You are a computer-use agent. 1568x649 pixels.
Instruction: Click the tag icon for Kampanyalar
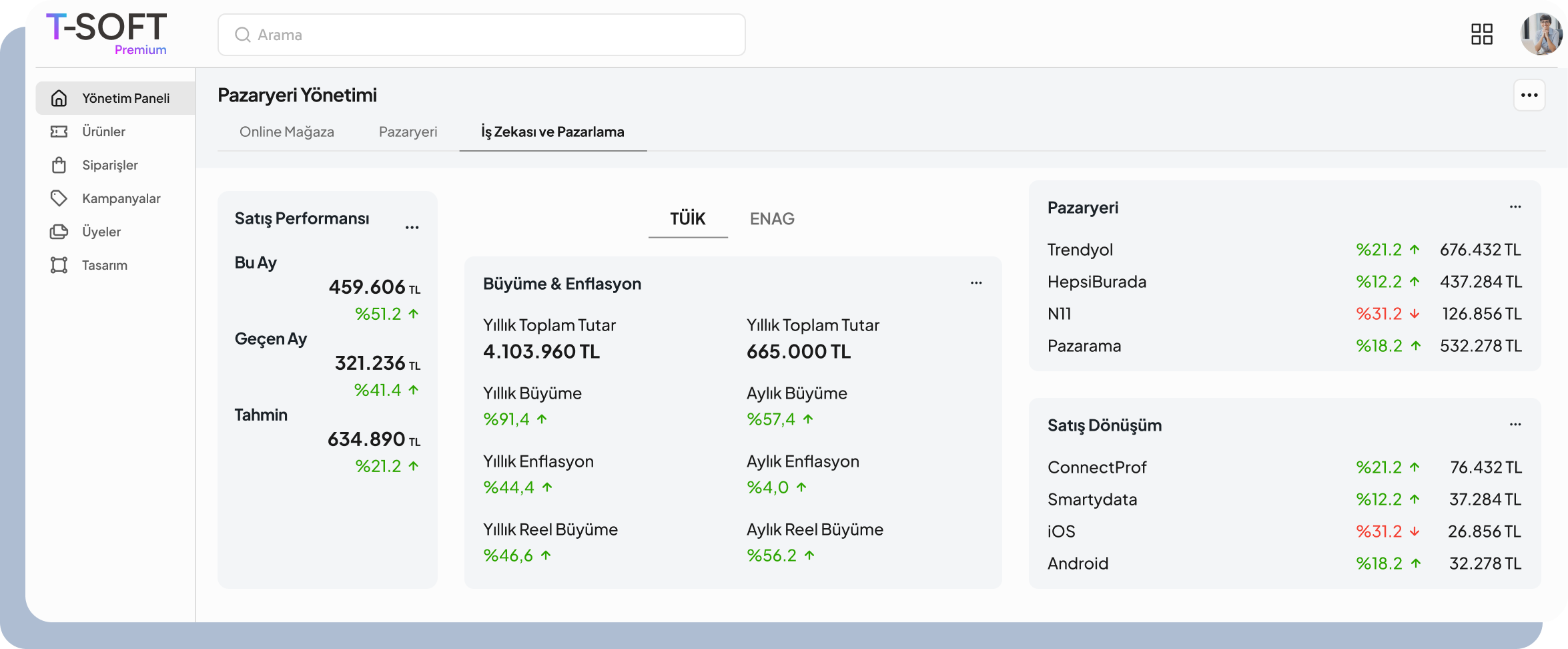point(59,198)
